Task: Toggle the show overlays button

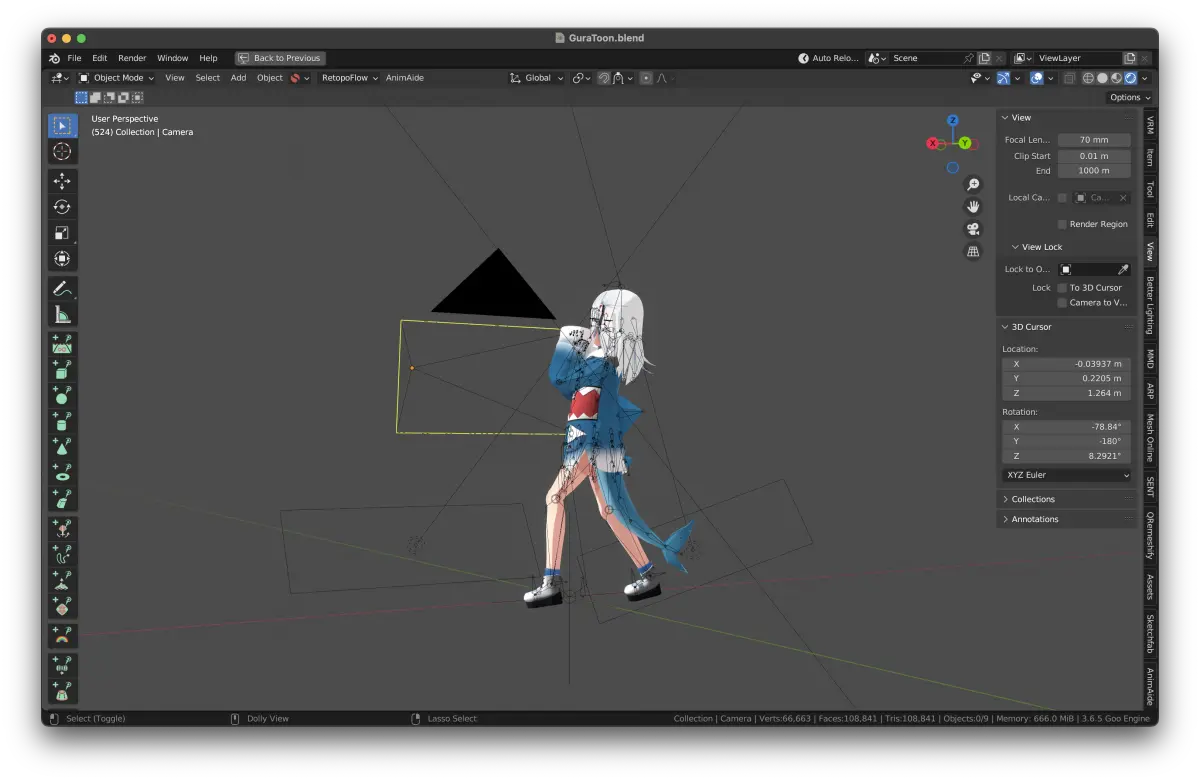Action: click(1037, 78)
